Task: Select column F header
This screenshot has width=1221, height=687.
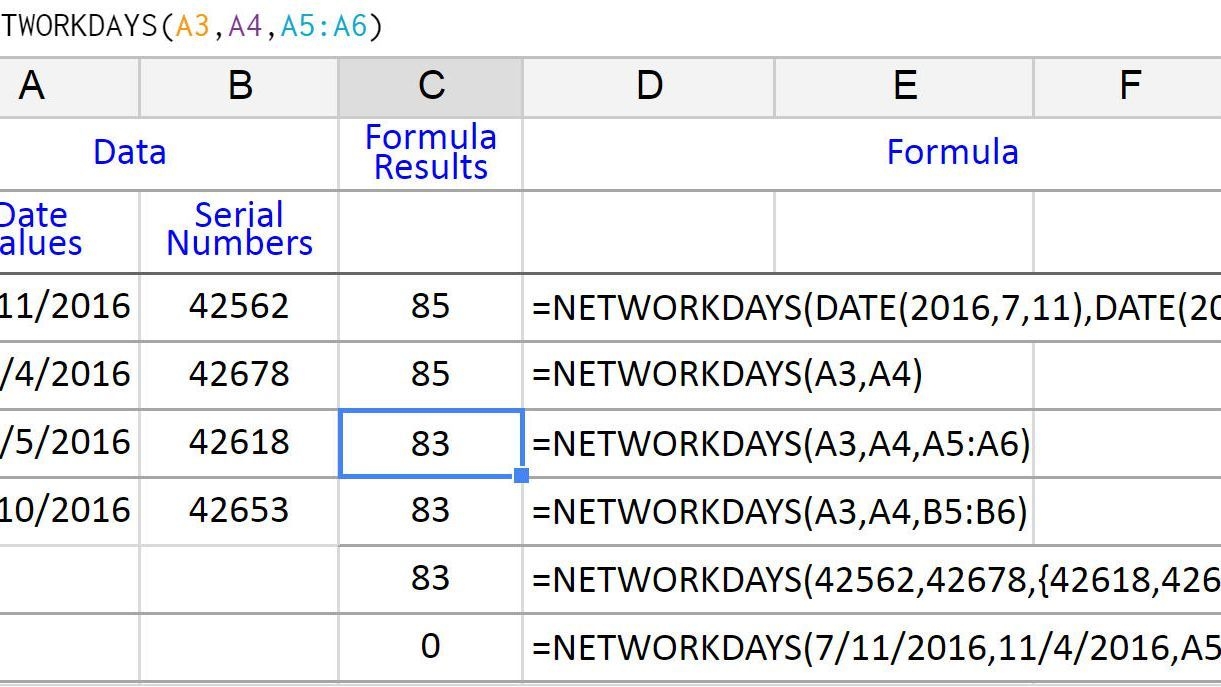Action: click(1127, 87)
